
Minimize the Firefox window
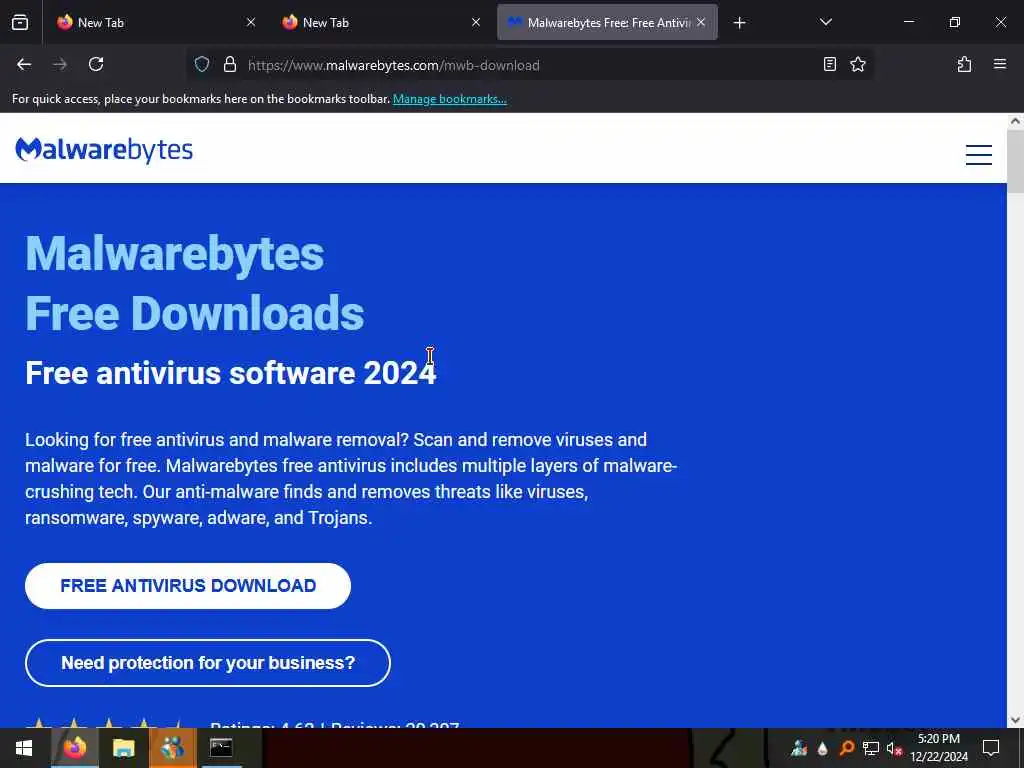coord(908,22)
